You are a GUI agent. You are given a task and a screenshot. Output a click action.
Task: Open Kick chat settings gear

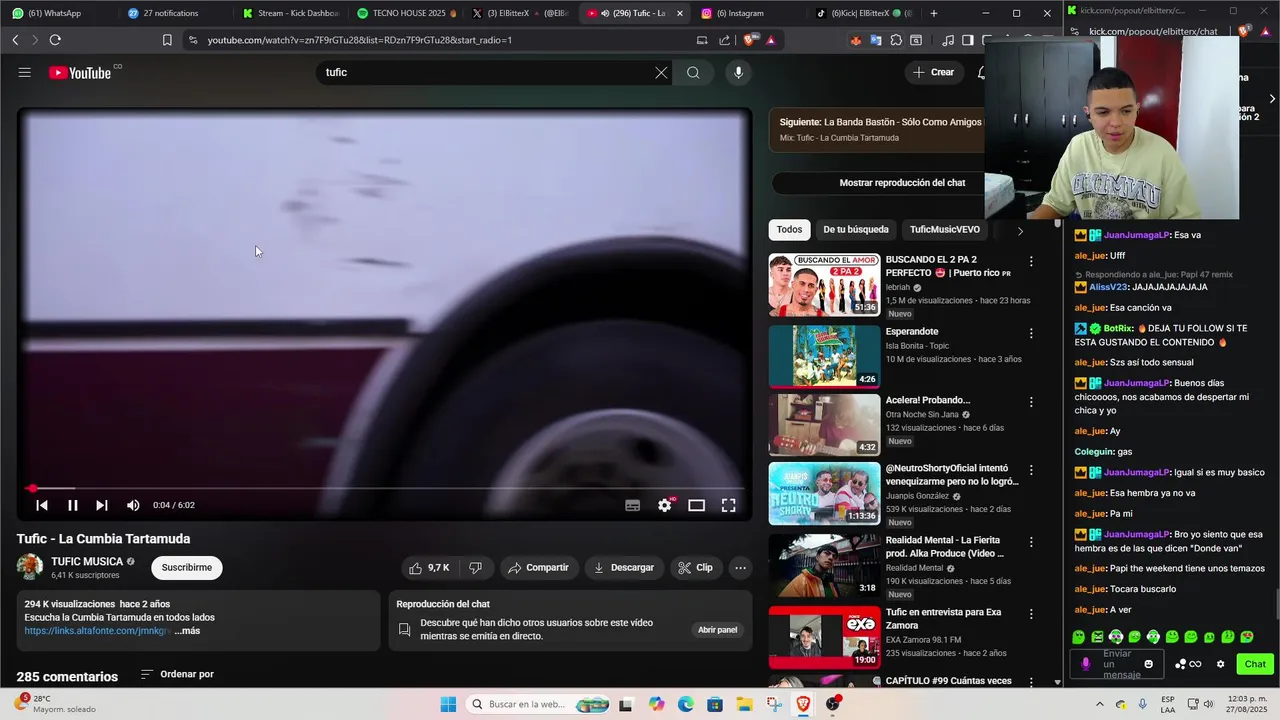click(1220, 664)
